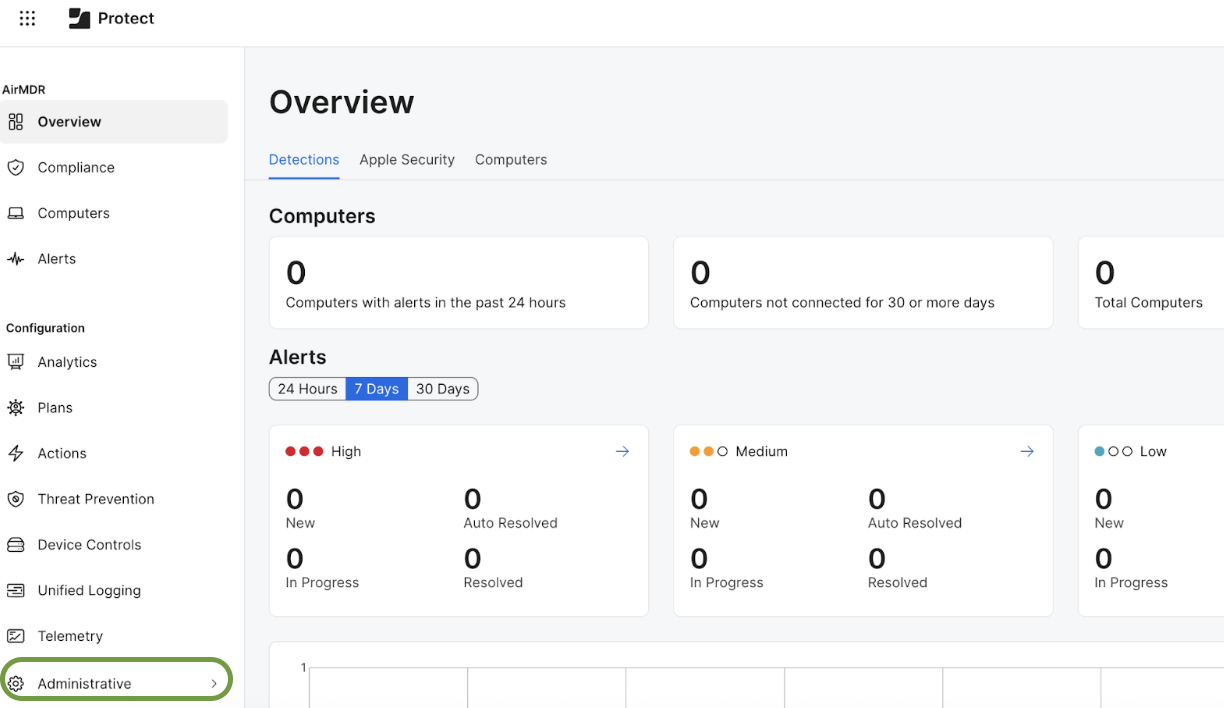Click the Low severity label
Image resolution: width=1224 pixels, height=708 pixels.
[1153, 452]
